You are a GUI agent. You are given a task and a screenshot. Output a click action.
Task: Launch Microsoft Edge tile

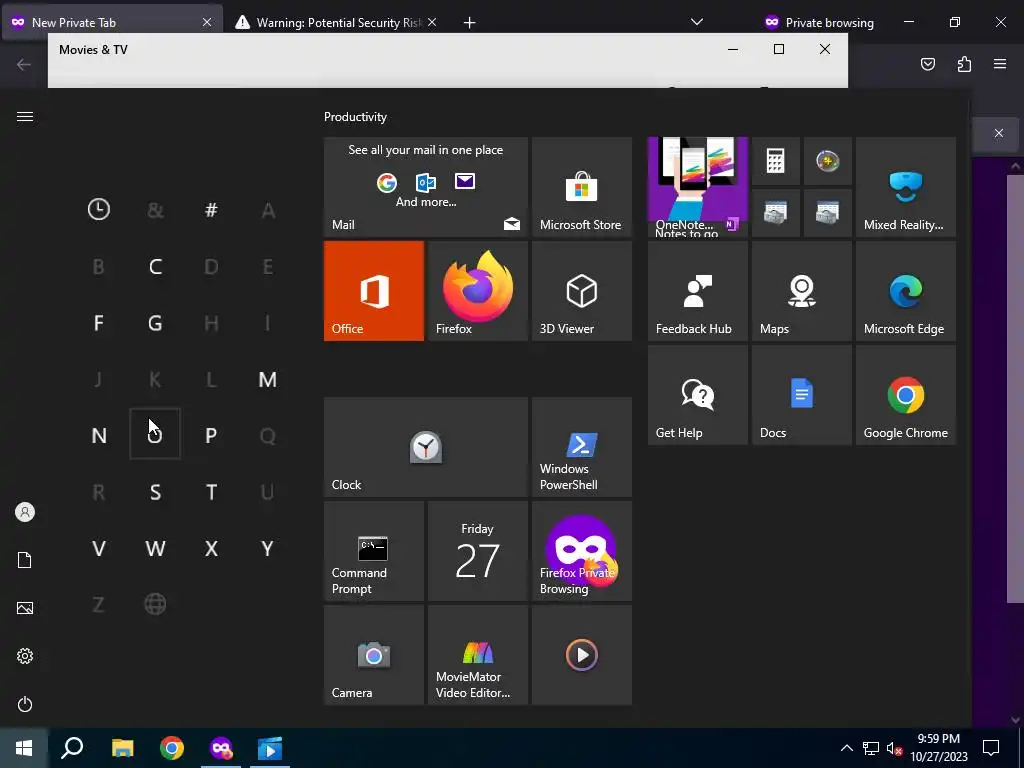pos(906,291)
